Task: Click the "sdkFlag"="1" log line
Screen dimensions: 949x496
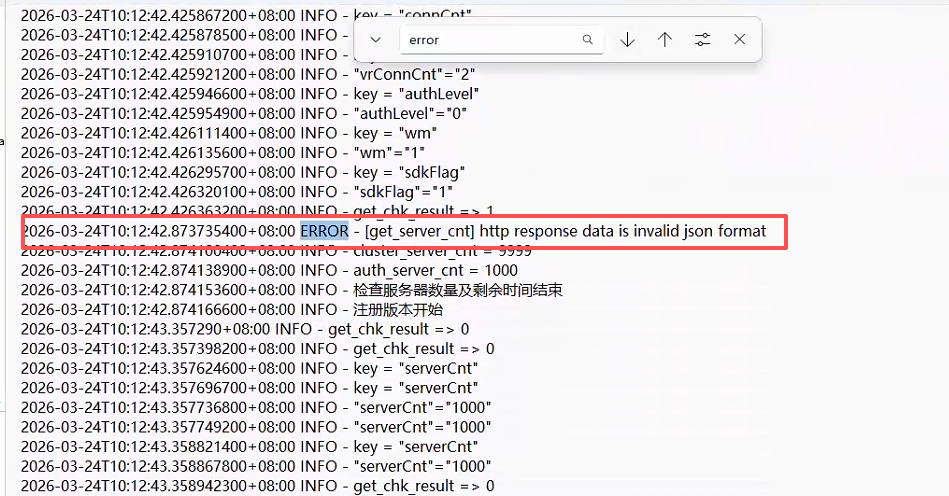Action: pyautogui.click(x=404, y=192)
